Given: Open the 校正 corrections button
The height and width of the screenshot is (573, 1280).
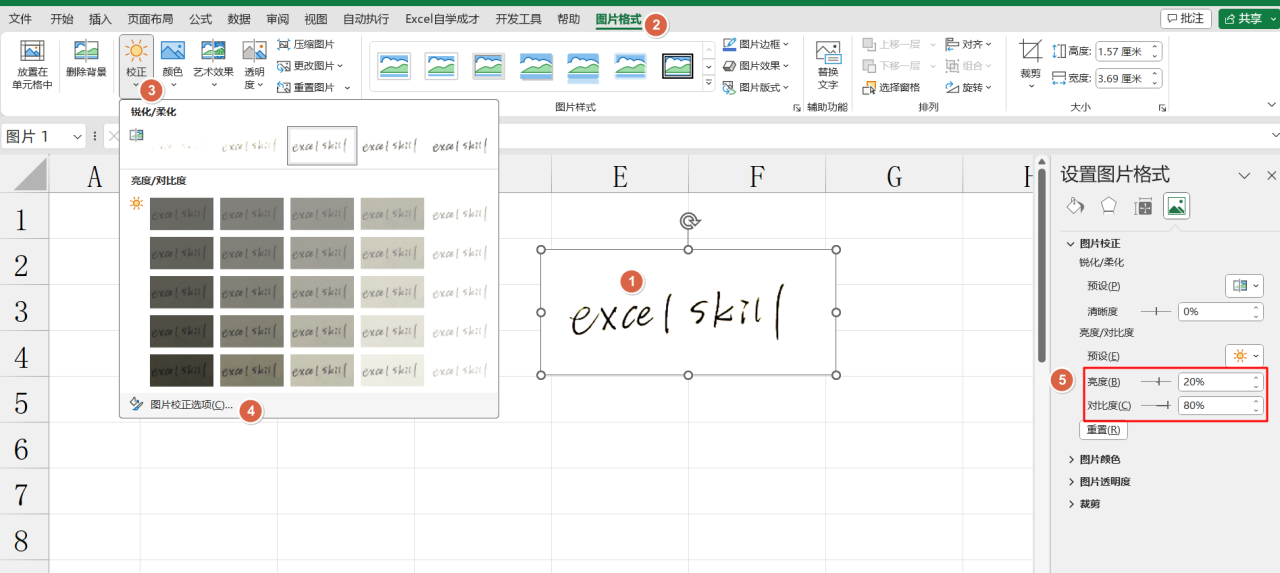Looking at the screenshot, I should point(136,64).
